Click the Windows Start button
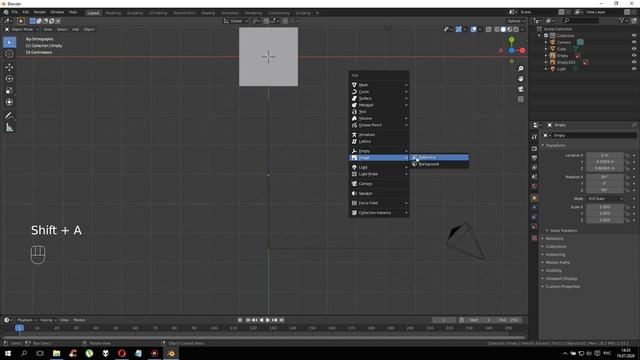The width and height of the screenshot is (640, 360). pyautogui.click(x=8, y=353)
